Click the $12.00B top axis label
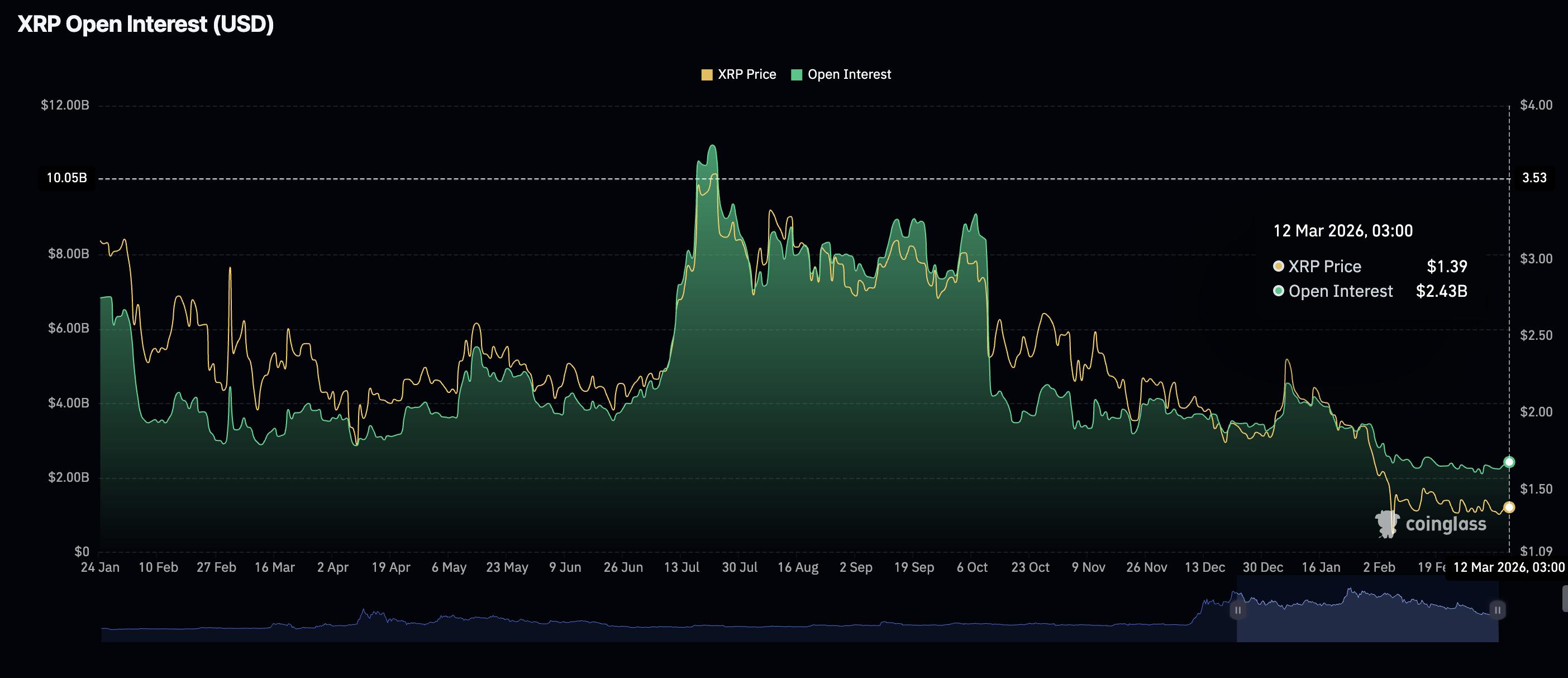 (65, 106)
